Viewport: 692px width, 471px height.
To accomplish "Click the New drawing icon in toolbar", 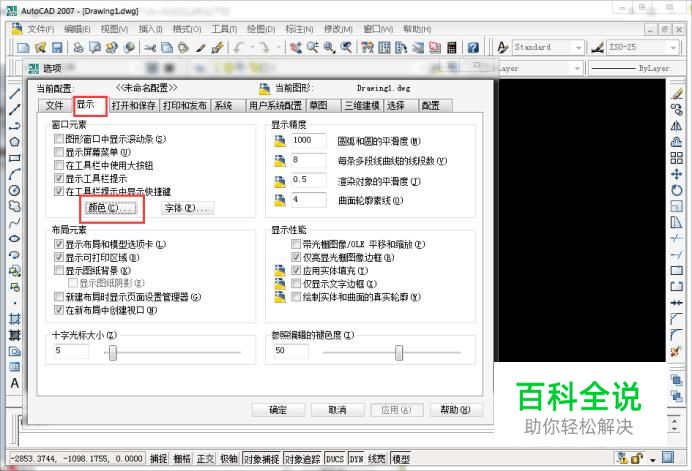I will pos(23,47).
